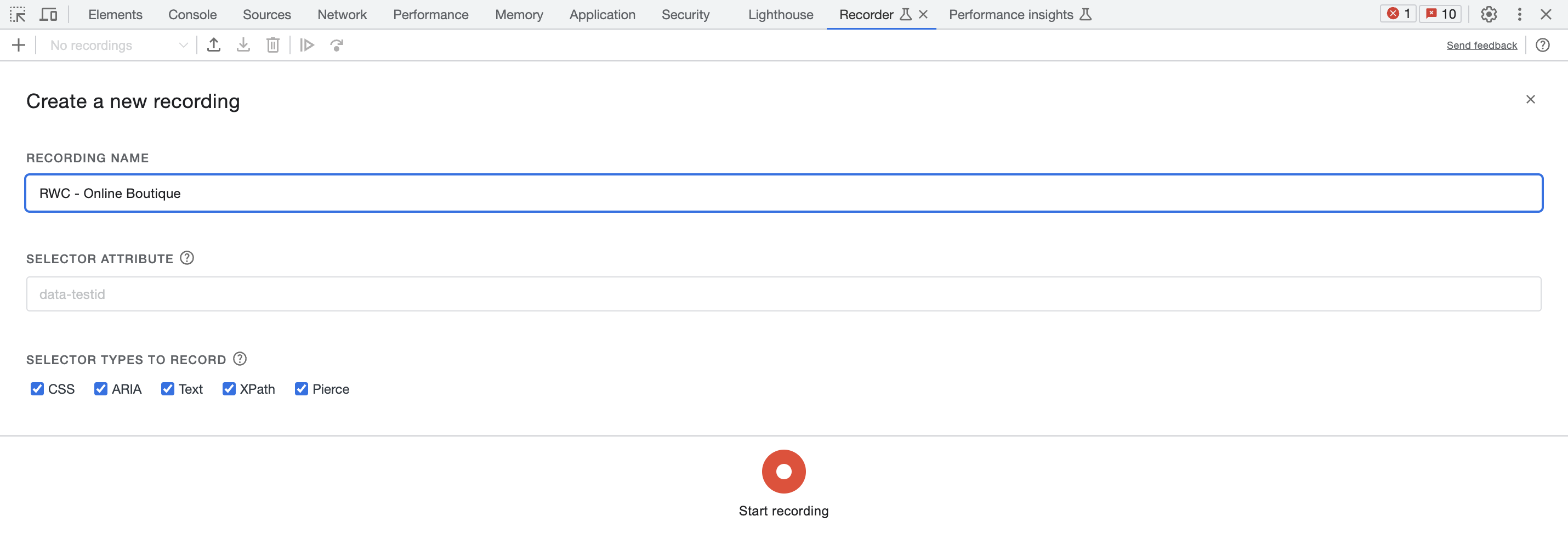
Task: Open the DevTools three-dot more menu
Action: tap(1519, 14)
